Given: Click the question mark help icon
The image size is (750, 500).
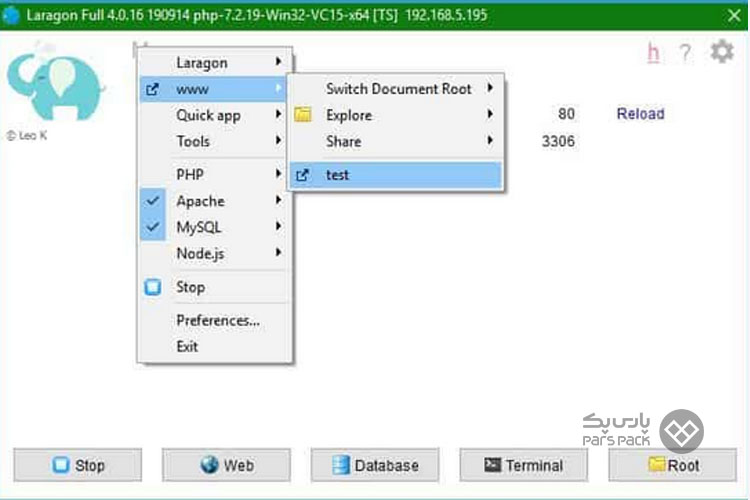Looking at the screenshot, I should 685,53.
